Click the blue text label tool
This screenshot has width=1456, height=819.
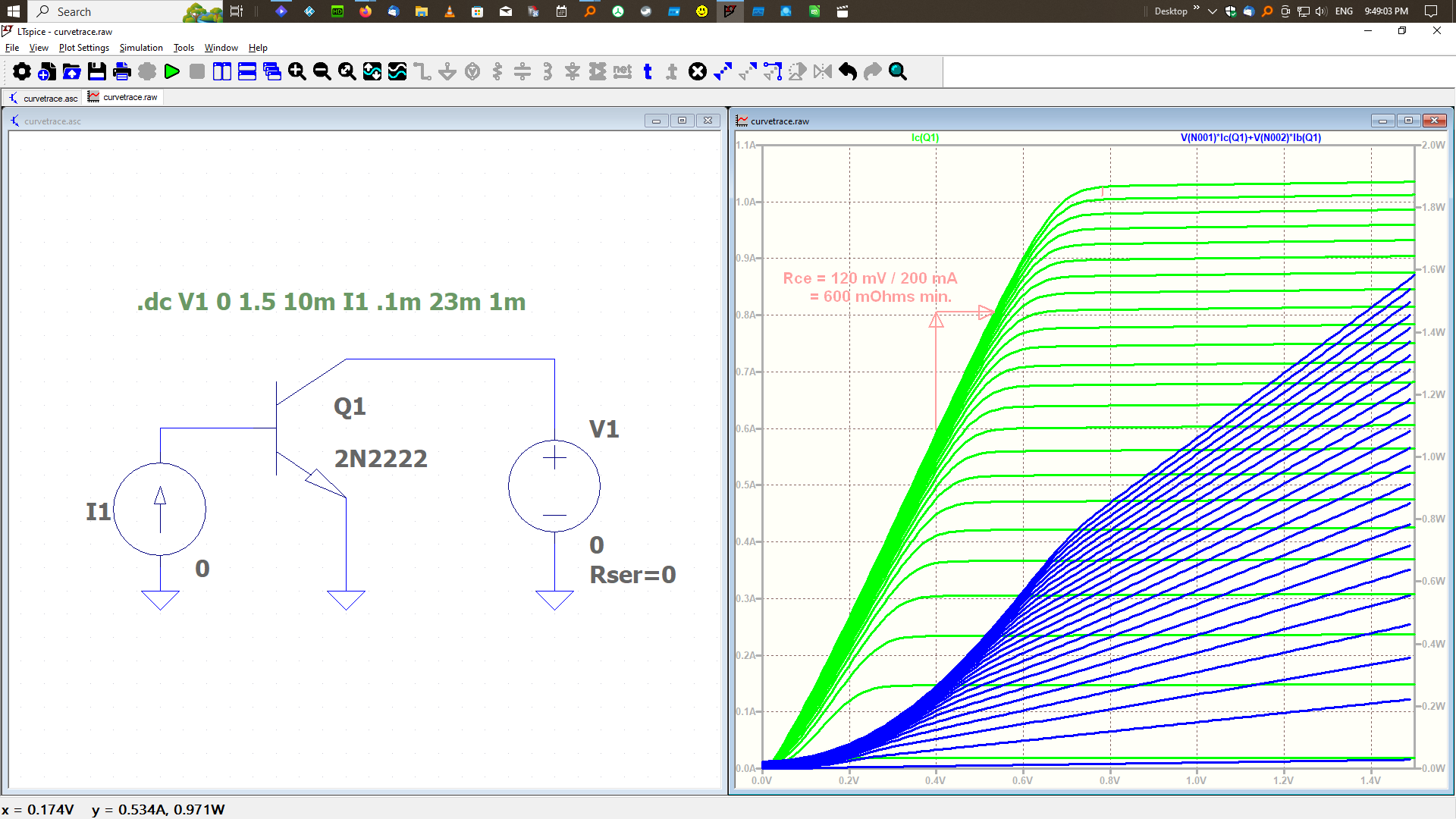pos(648,71)
